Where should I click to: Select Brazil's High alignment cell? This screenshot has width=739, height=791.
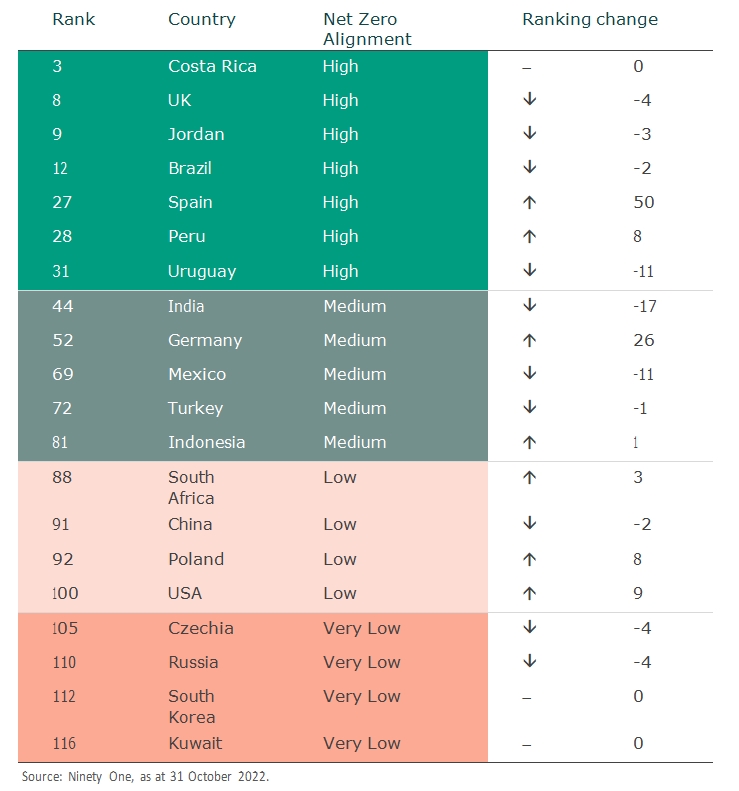[x=340, y=168]
